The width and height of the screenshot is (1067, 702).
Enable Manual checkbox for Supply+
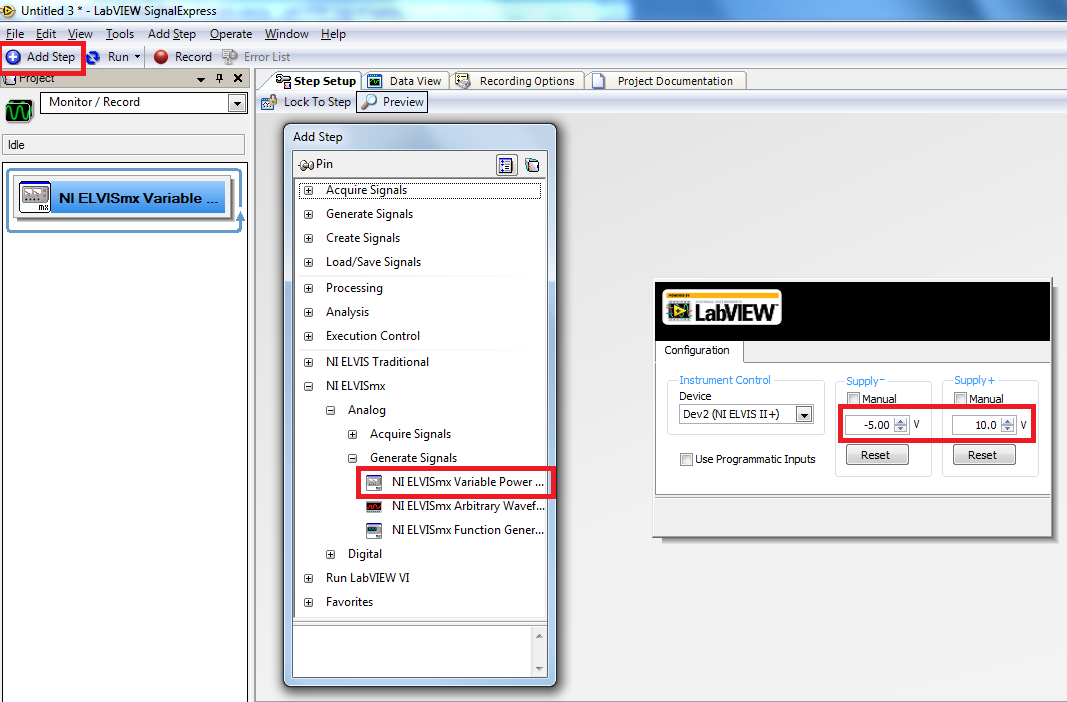tap(960, 399)
